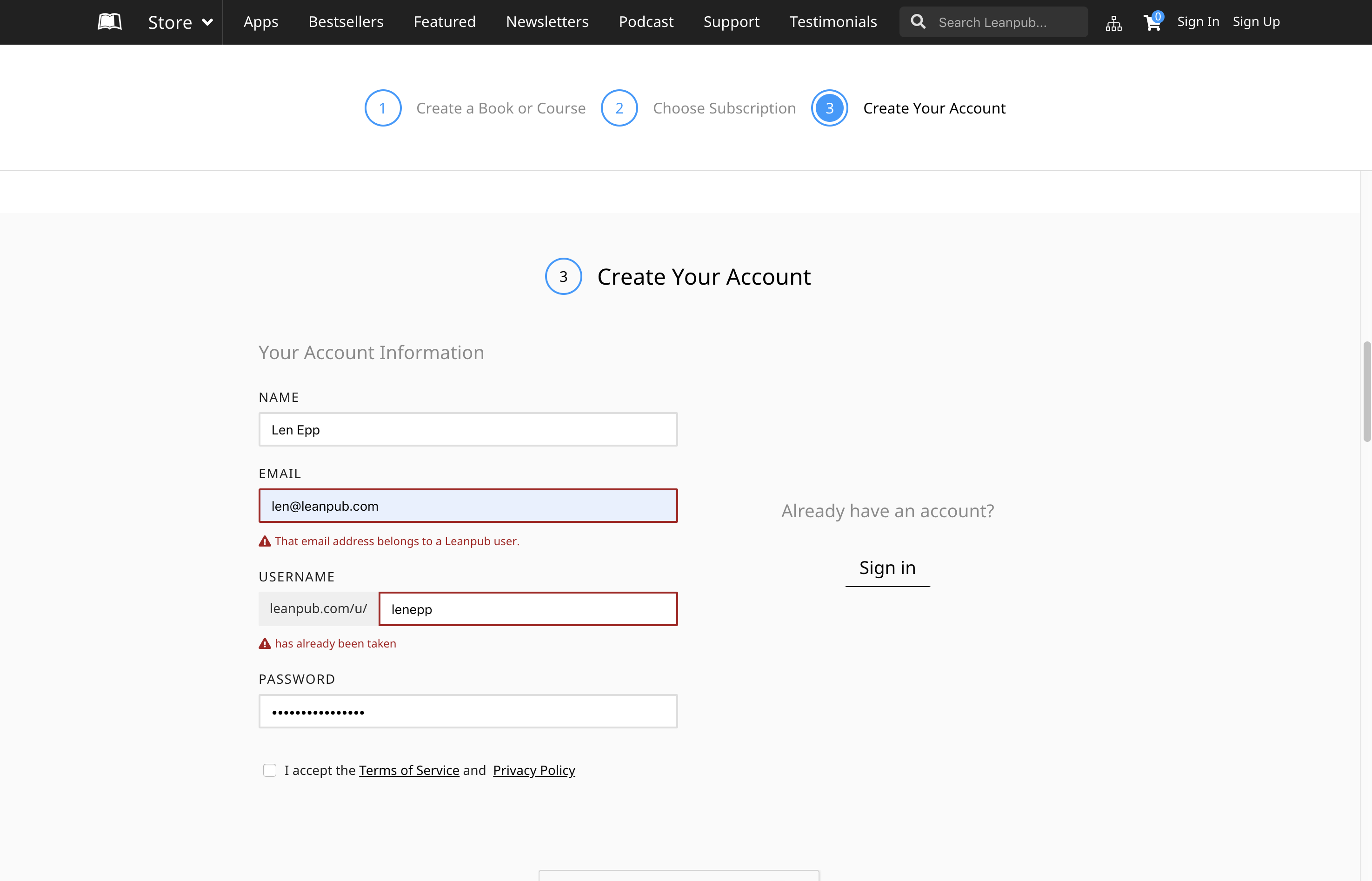Screen dimensions: 1372x881
Task: Click the email belongs to Leanpub user message
Action: point(397,541)
